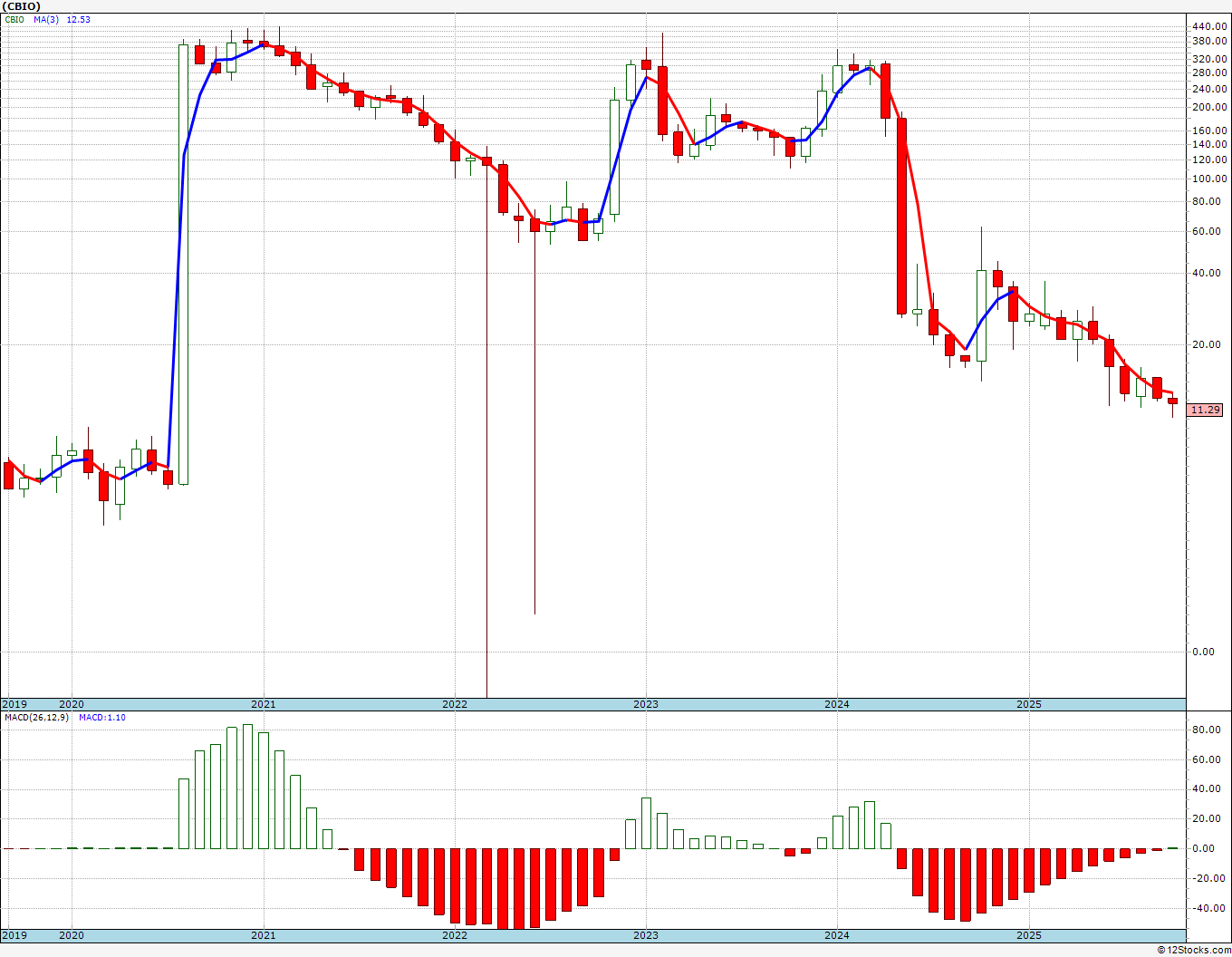Click the 120.00 price axis label
Image resolution: width=1232 pixels, height=957 pixels.
1210,159
